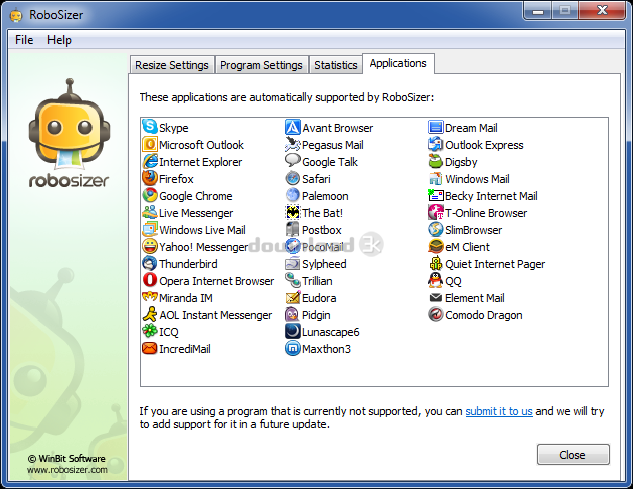Close the RoboSizer window via title bar X
The image size is (633, 489).
coord(602,10)
